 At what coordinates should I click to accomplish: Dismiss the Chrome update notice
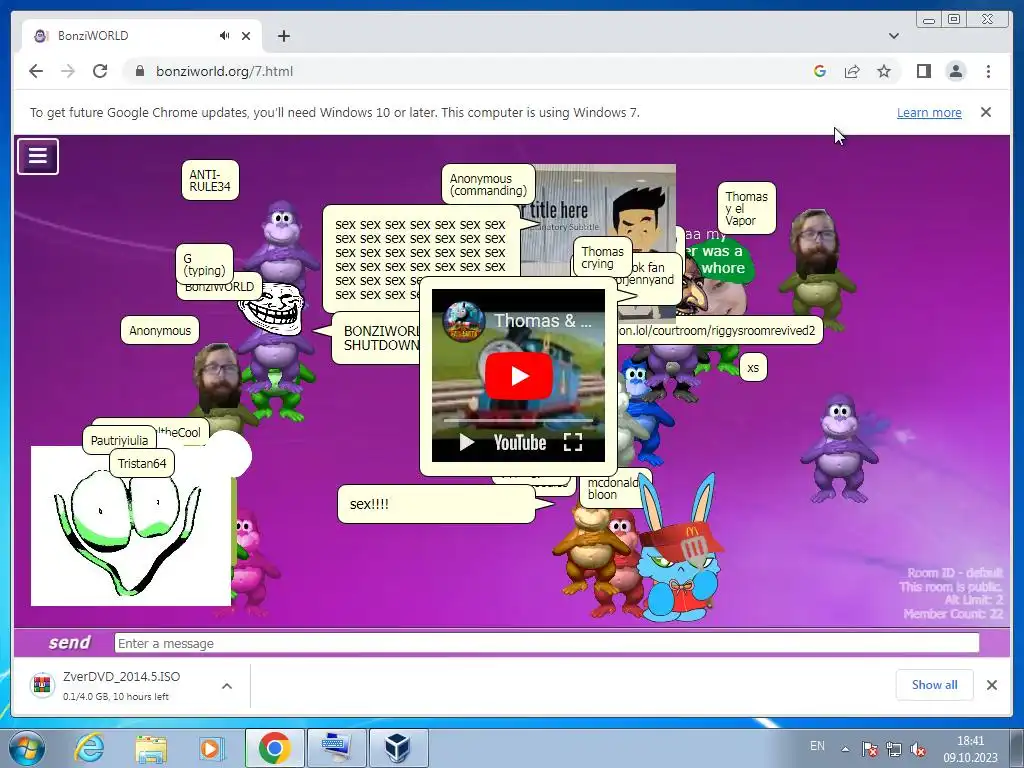click(x=985, y=112)
